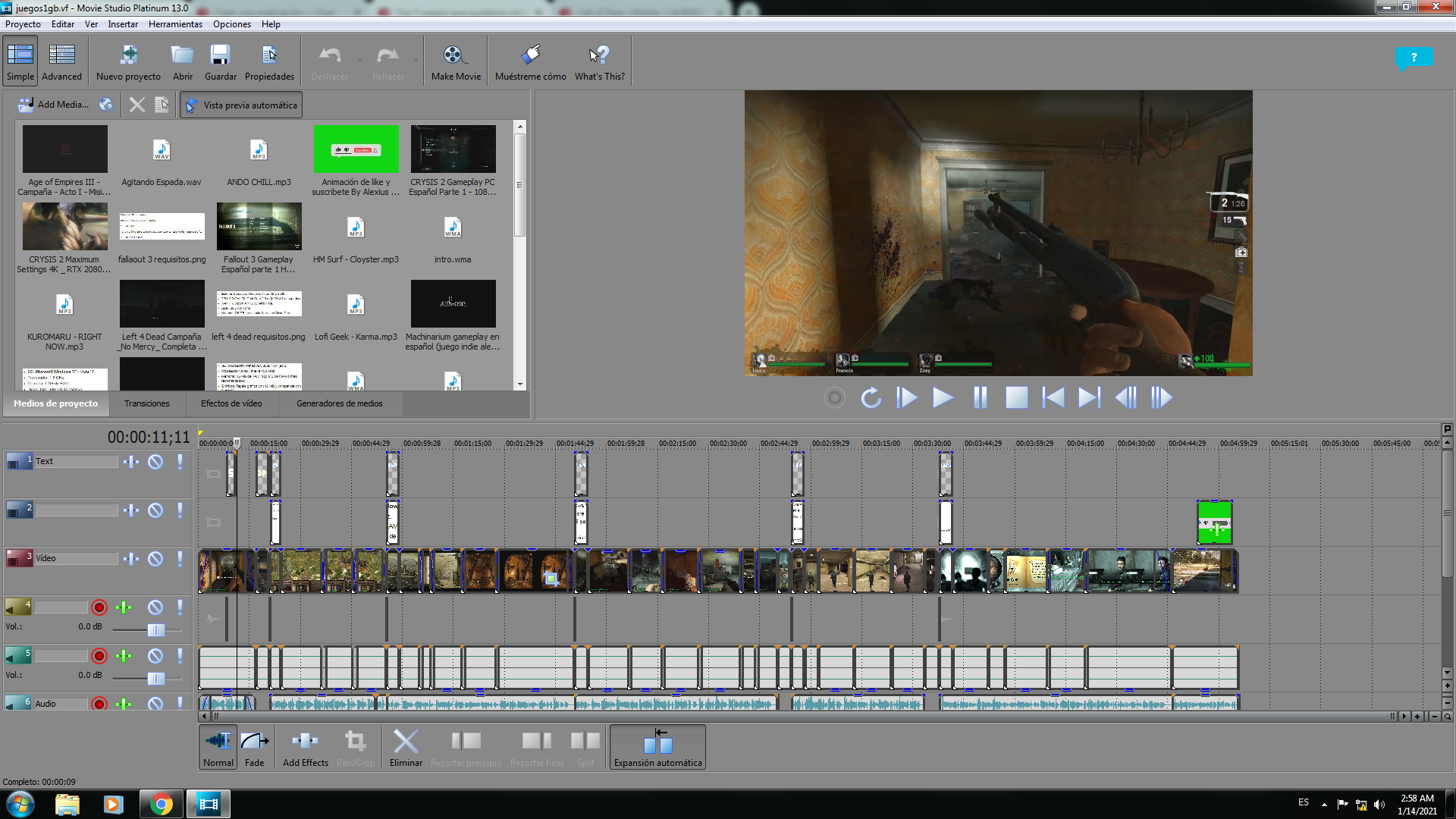Open the Transiciones tab
1456x819 pixels.
[x=147, y=403]
